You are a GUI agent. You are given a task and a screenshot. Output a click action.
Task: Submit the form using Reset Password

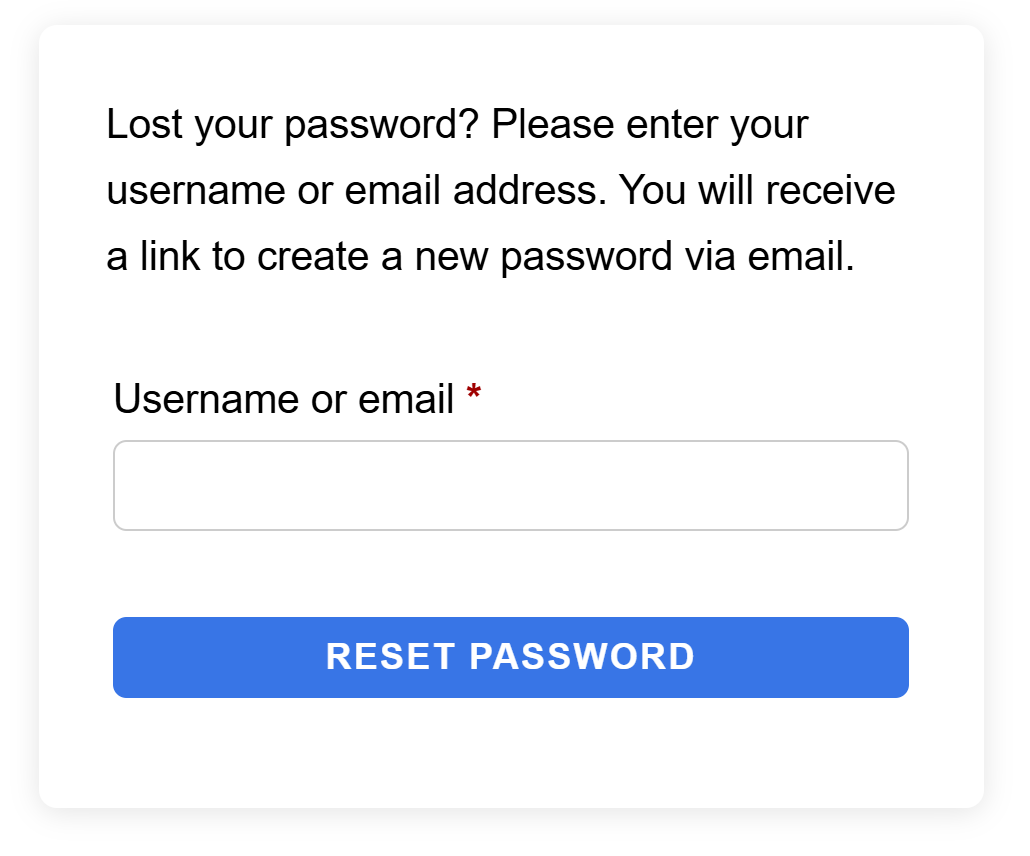[x=510, y=657]
